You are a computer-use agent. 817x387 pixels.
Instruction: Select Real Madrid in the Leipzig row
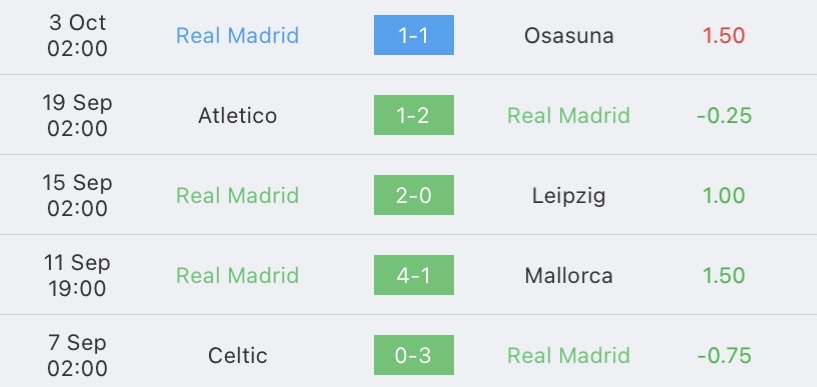[x=238, y=195]
